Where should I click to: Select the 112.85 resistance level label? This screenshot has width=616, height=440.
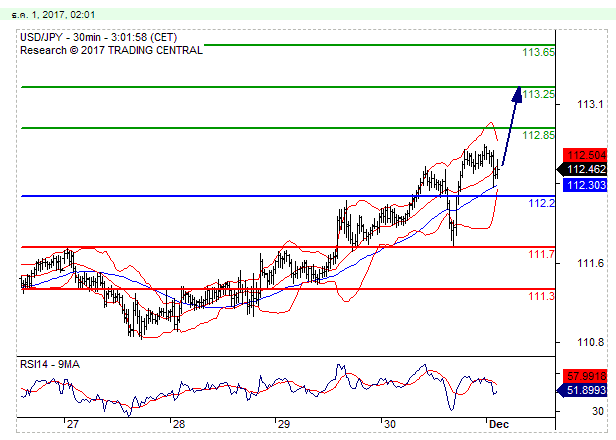540,135
